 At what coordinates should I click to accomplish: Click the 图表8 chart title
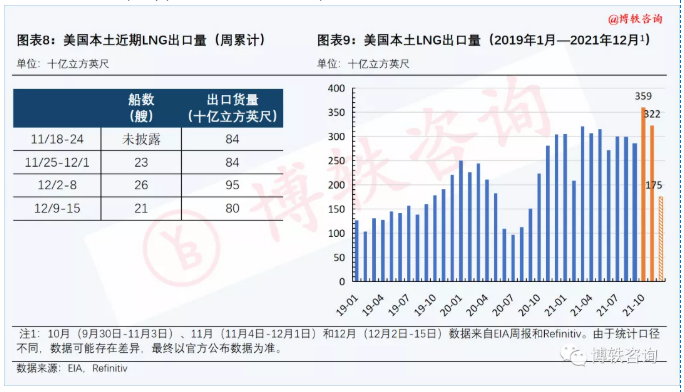141,40
